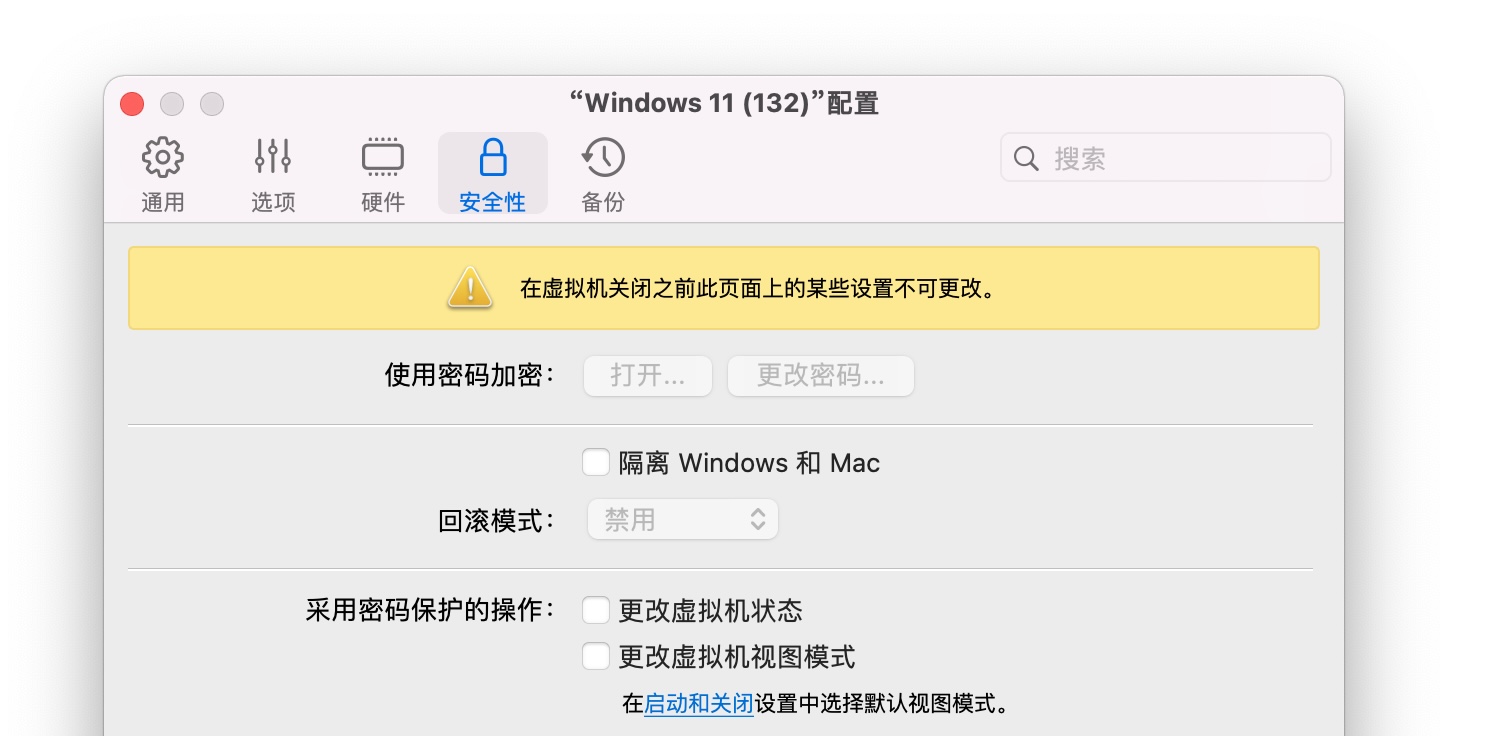Select the 选项 sliders icon
This screenshot has height=736, width=1496.
coord(272,157)
